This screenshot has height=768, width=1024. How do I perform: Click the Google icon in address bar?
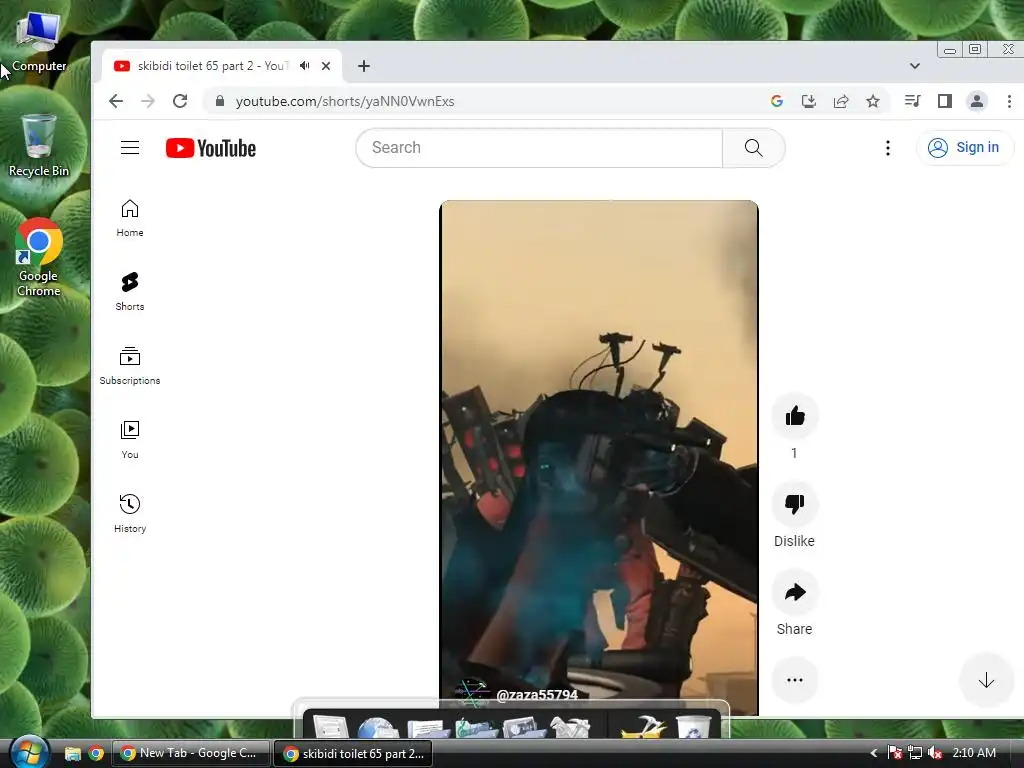click(x=776, y=101)
